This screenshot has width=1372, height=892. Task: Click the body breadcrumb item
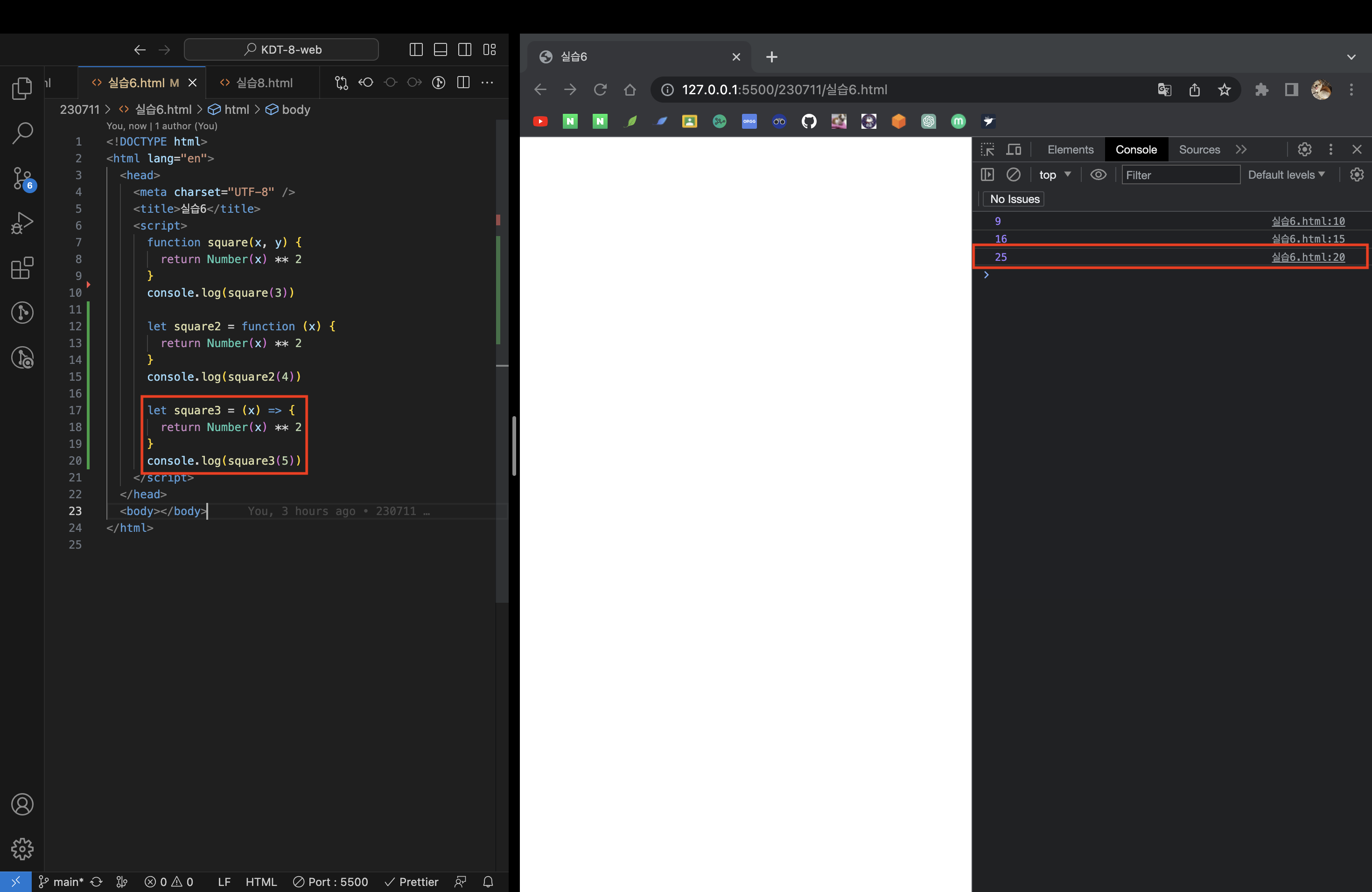tap(288, 110)
